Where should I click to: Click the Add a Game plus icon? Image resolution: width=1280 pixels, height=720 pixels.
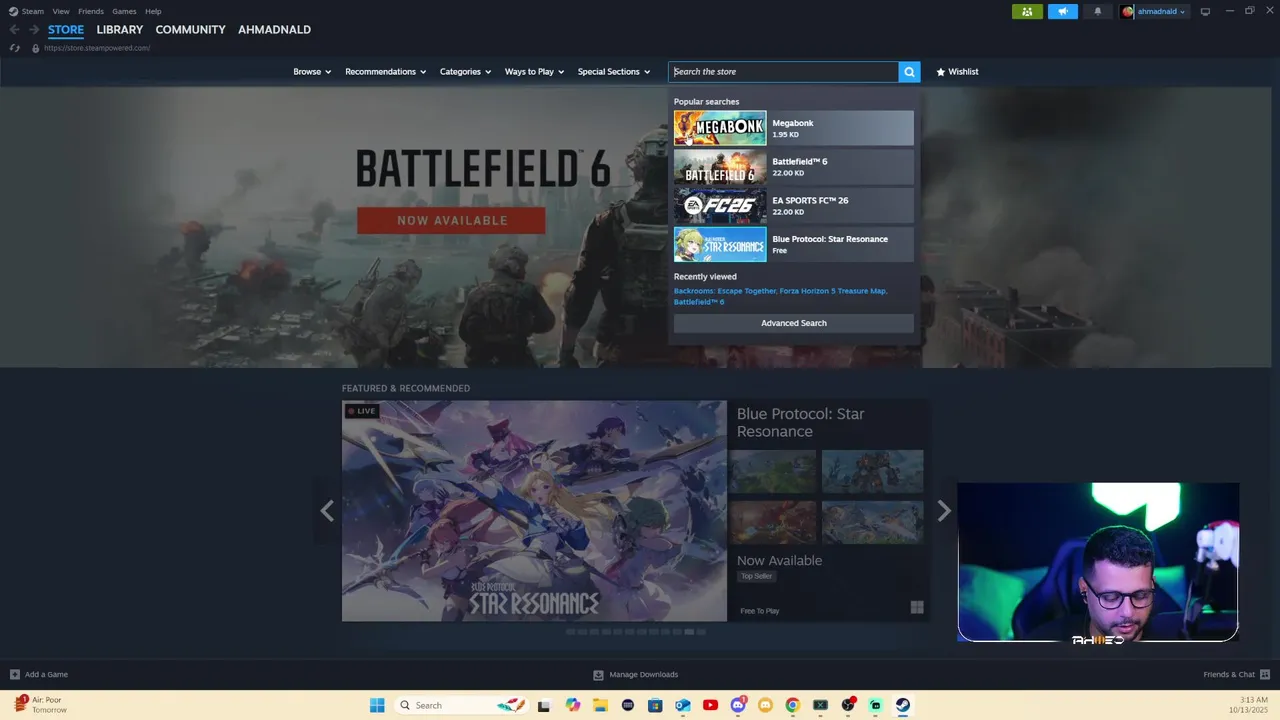coord(14,674)
